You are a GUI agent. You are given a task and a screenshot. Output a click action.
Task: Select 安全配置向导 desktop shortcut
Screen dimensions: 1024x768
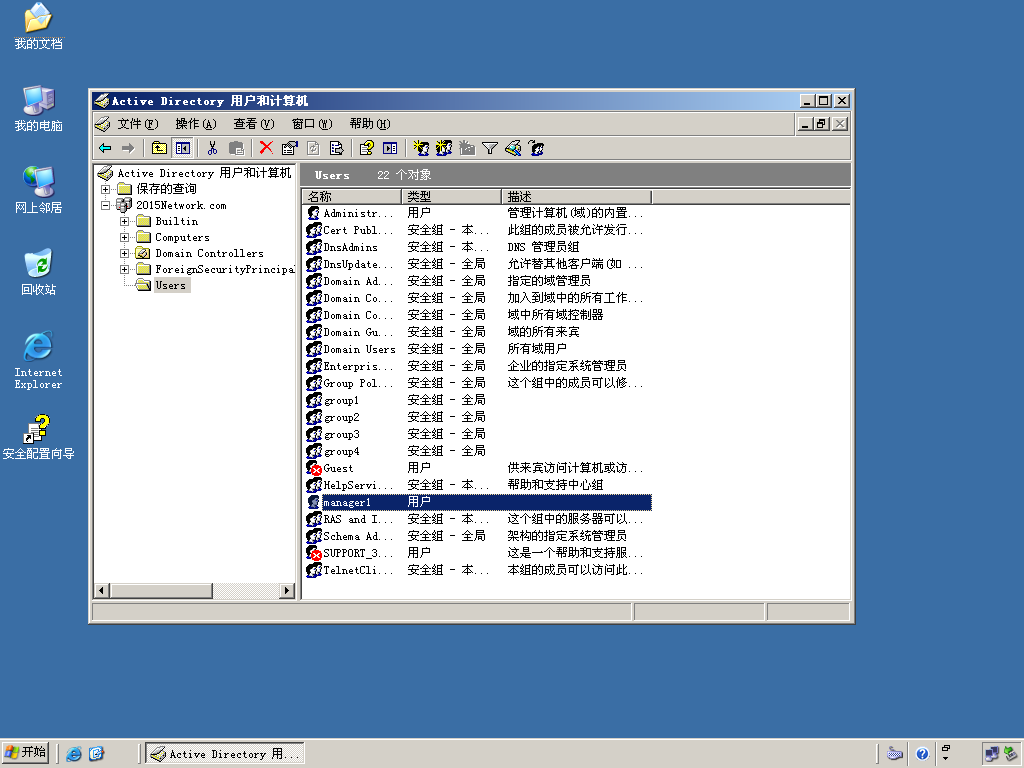click(38, 437)
